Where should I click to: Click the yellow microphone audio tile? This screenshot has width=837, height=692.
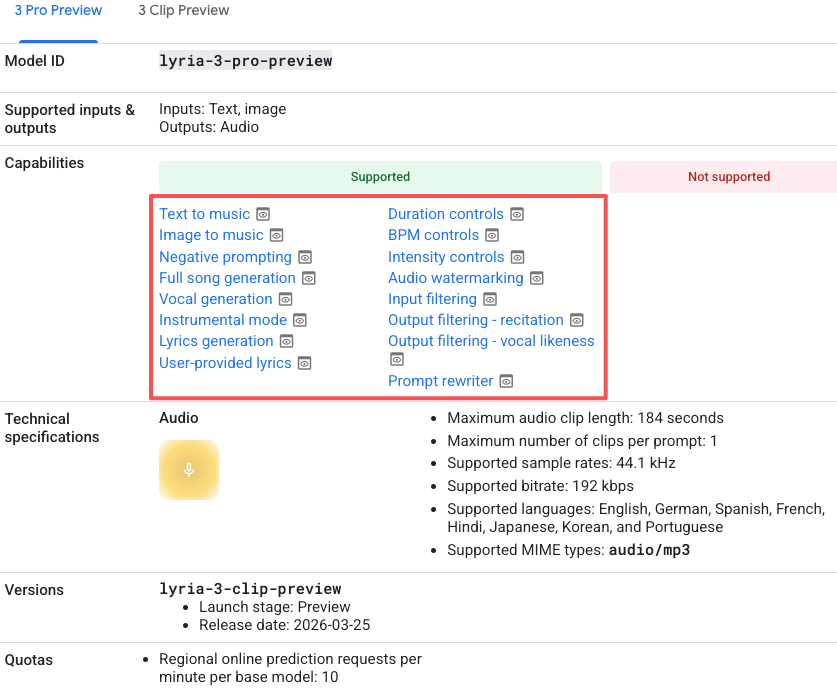click(x=189, y=470)
